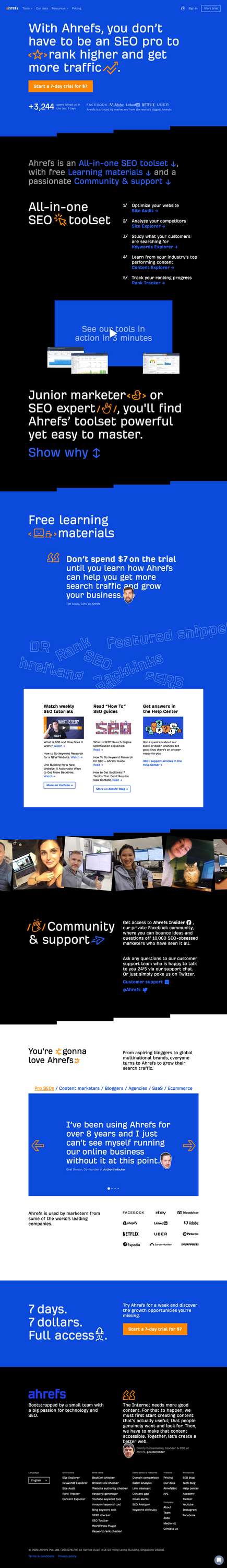Screen dimensions: 227x1568
Task: Select the last testimonial carousel dot
Action: point(118,1188)
